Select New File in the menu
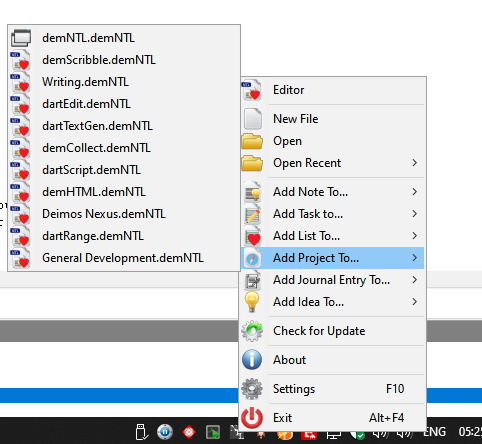Image resolution: width=482 pixels, height=444 pixels. [332, 119]
